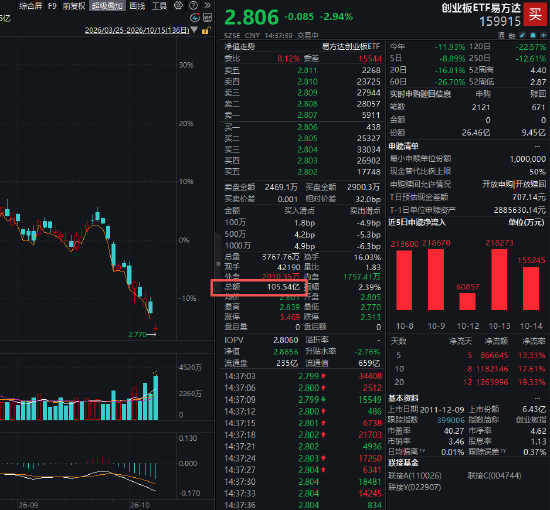Open 基本资料 more options ellipsis
Image resolution: width=550 pixels, height=510 pixels.
(x=537, y=398)
